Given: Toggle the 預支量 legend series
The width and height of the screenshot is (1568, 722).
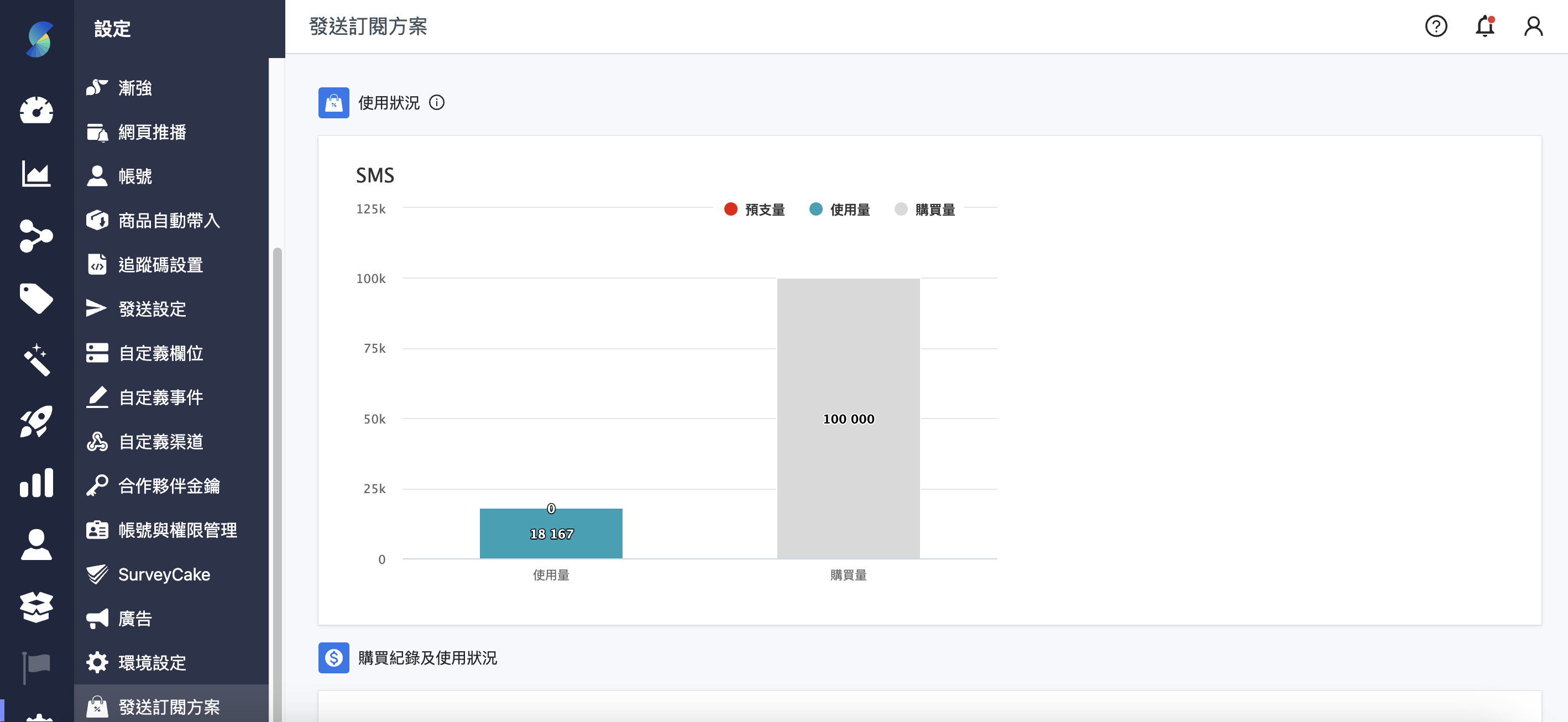Looking at the screenshot, I should tap(754, 210).
